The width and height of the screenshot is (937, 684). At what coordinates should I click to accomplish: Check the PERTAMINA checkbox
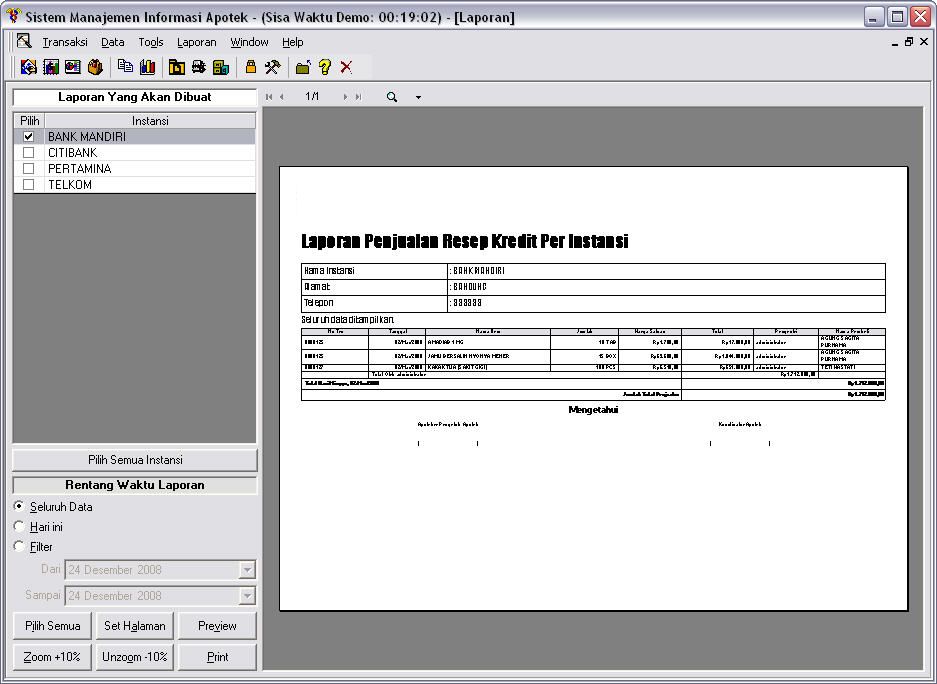click(28, 168)
